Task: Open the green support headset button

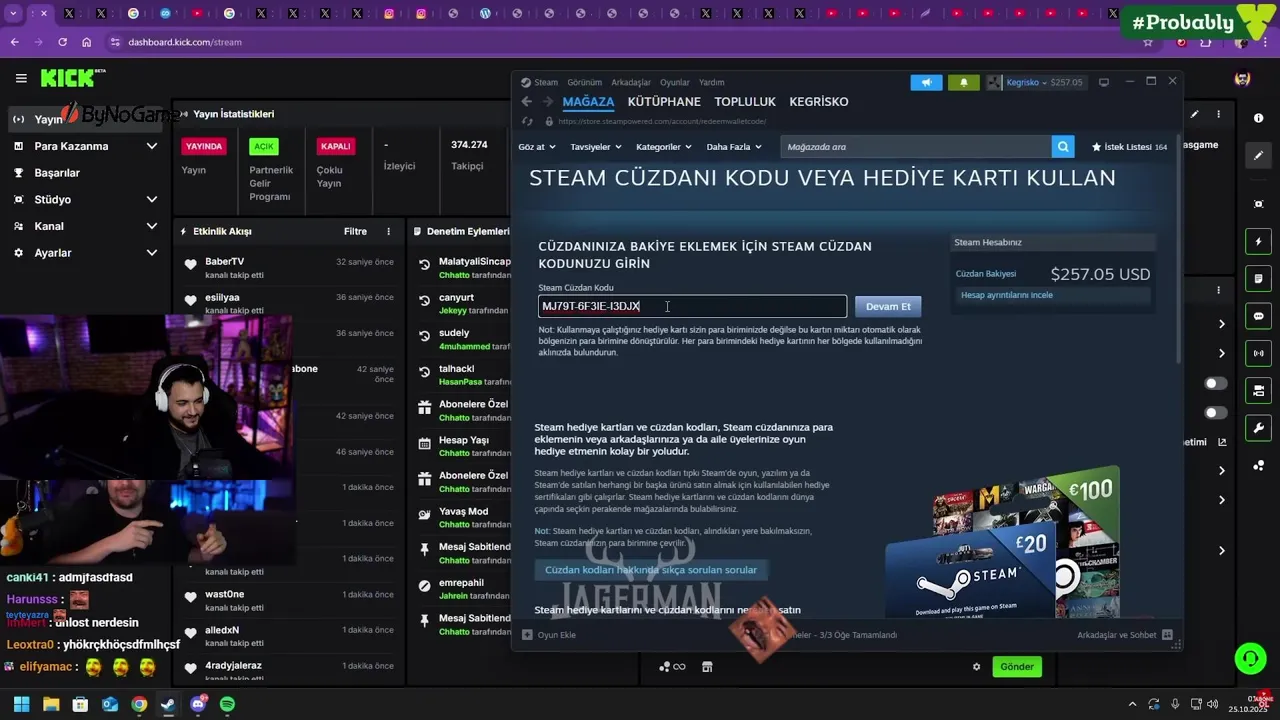Action: coord(1250,658)
